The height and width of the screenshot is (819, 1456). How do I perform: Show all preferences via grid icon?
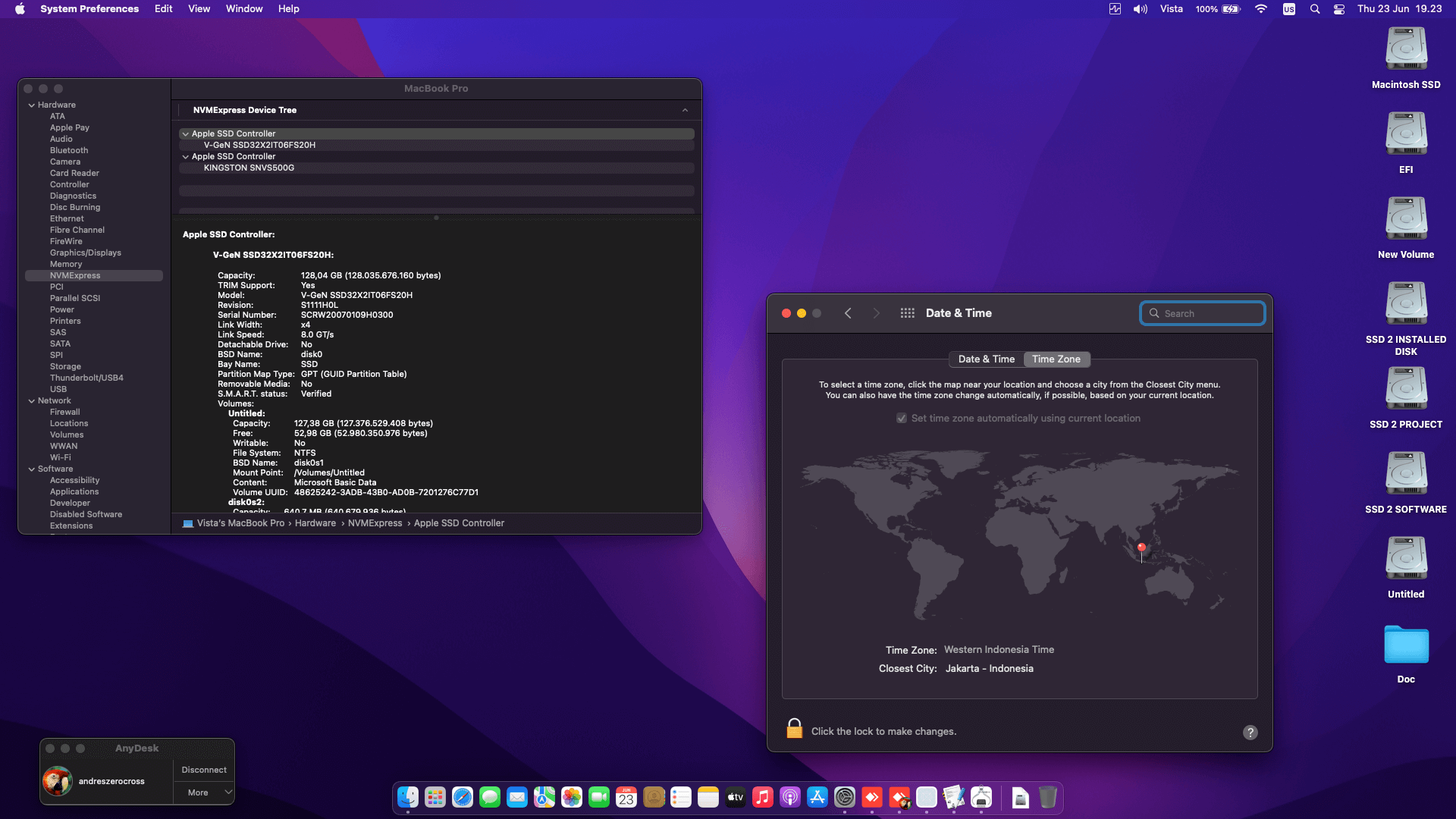[907, 313]
